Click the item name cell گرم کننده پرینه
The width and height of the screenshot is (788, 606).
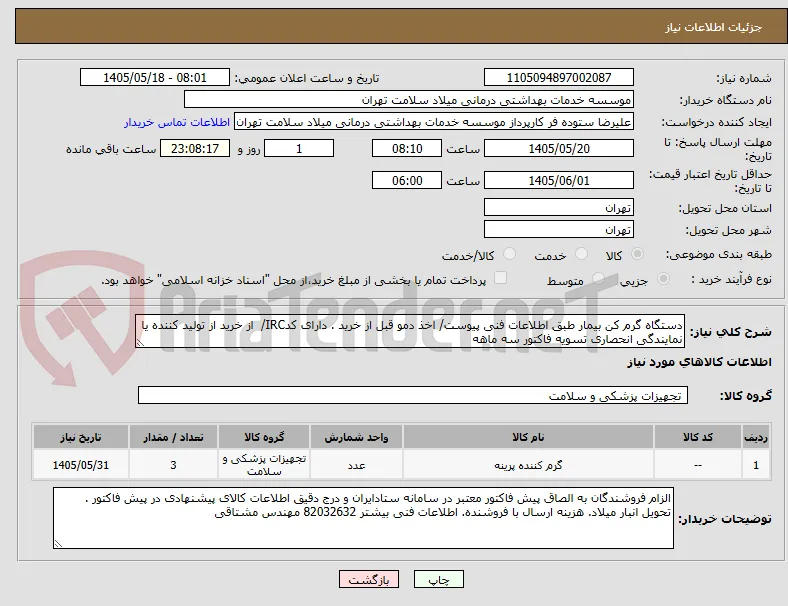pyautogui.click(x=528, y=465)
